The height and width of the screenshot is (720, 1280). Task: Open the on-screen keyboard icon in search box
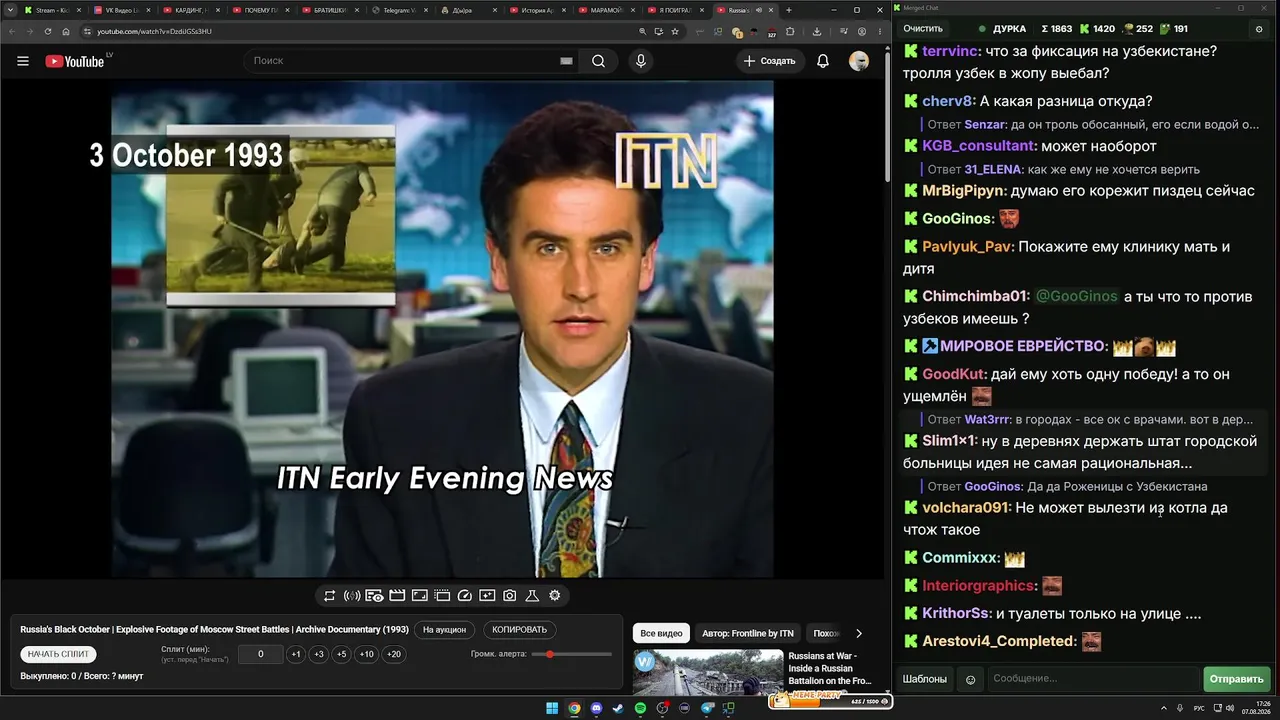pyautogui.click(x=566, y=61)
